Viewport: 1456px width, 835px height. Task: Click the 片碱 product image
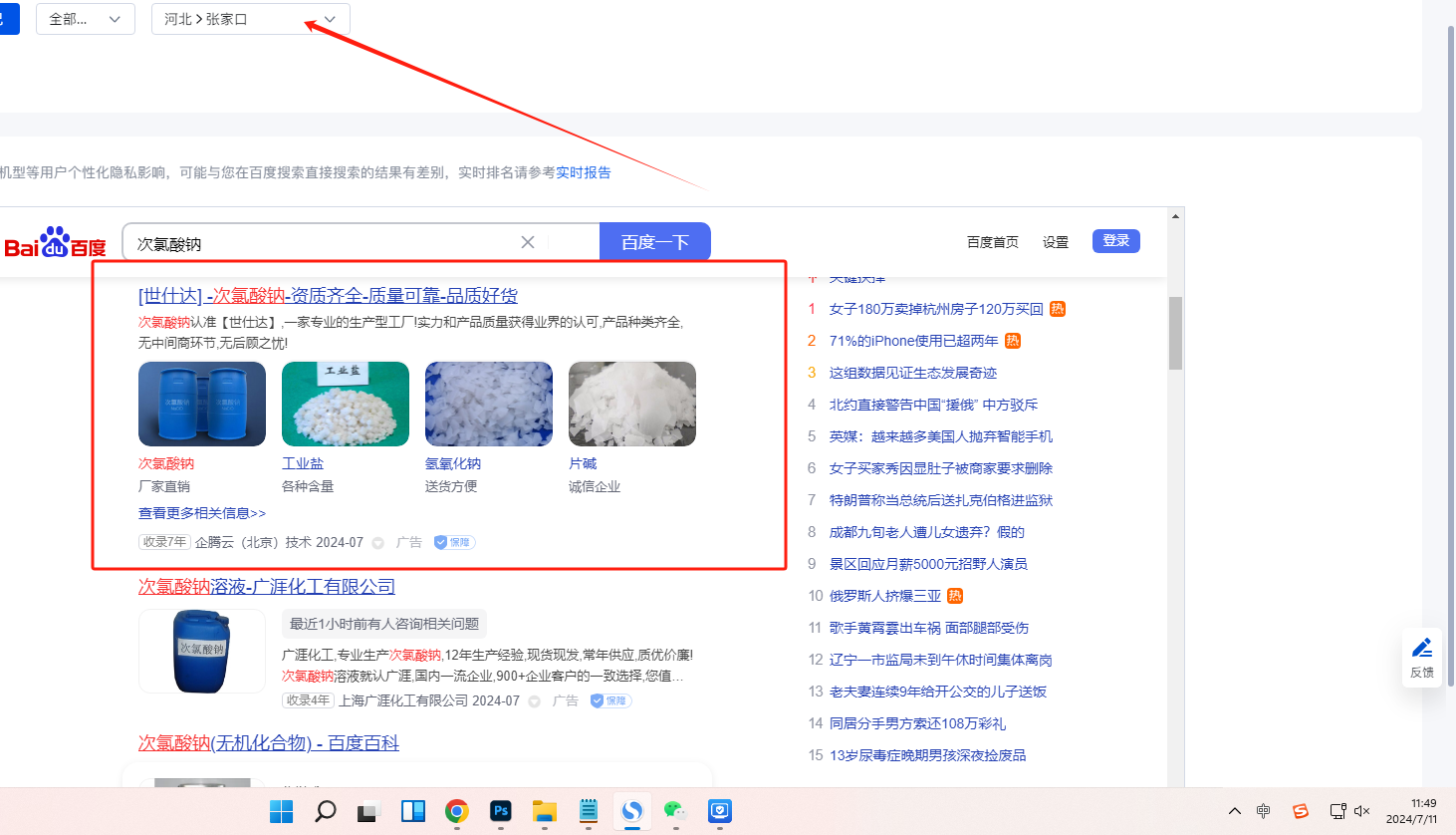pyautogui.click(x=632, y=404)
